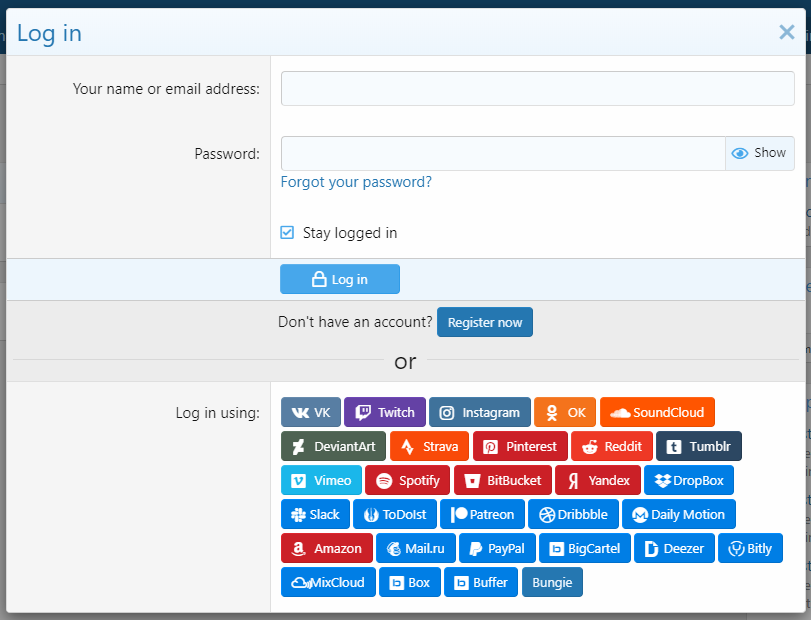Log in using Twitch
The image size is (811, 620).
385,412
